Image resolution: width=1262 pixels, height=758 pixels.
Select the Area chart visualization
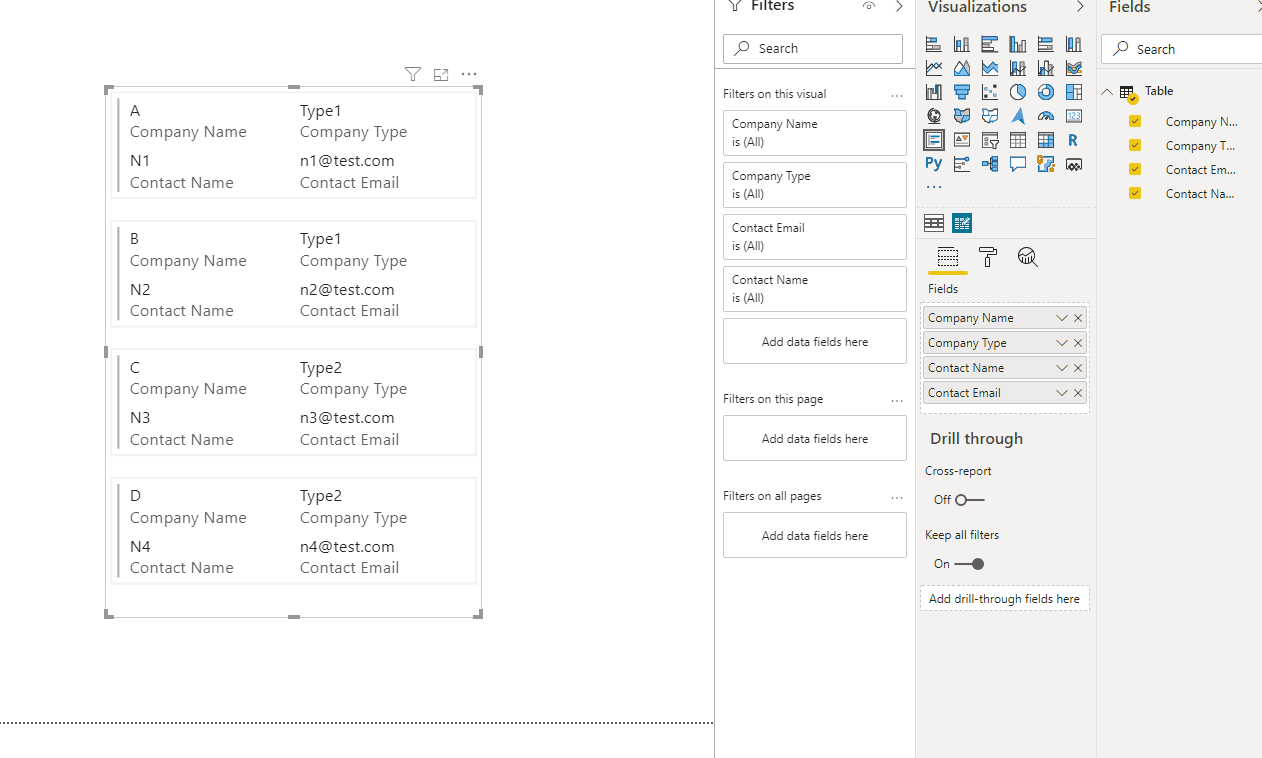[x=962, y=68]
